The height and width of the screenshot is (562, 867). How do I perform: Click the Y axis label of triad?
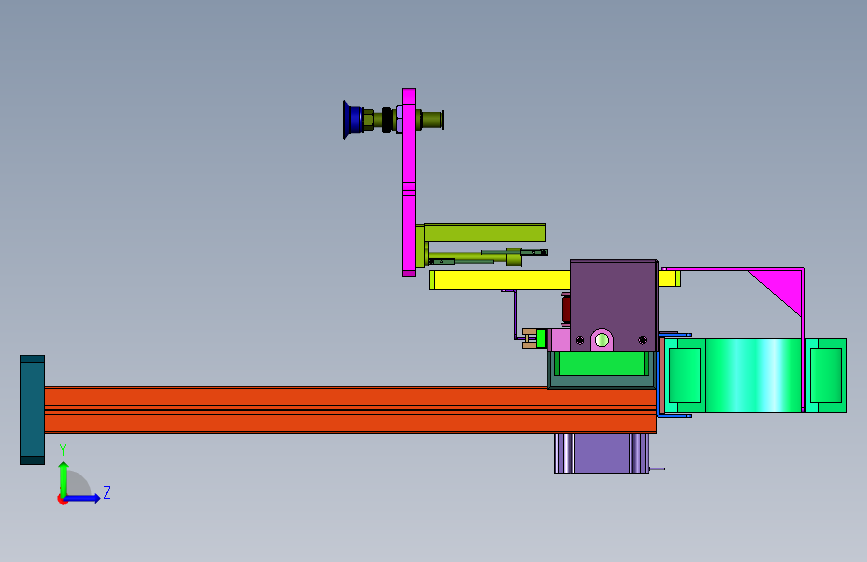tap(63, 450)
